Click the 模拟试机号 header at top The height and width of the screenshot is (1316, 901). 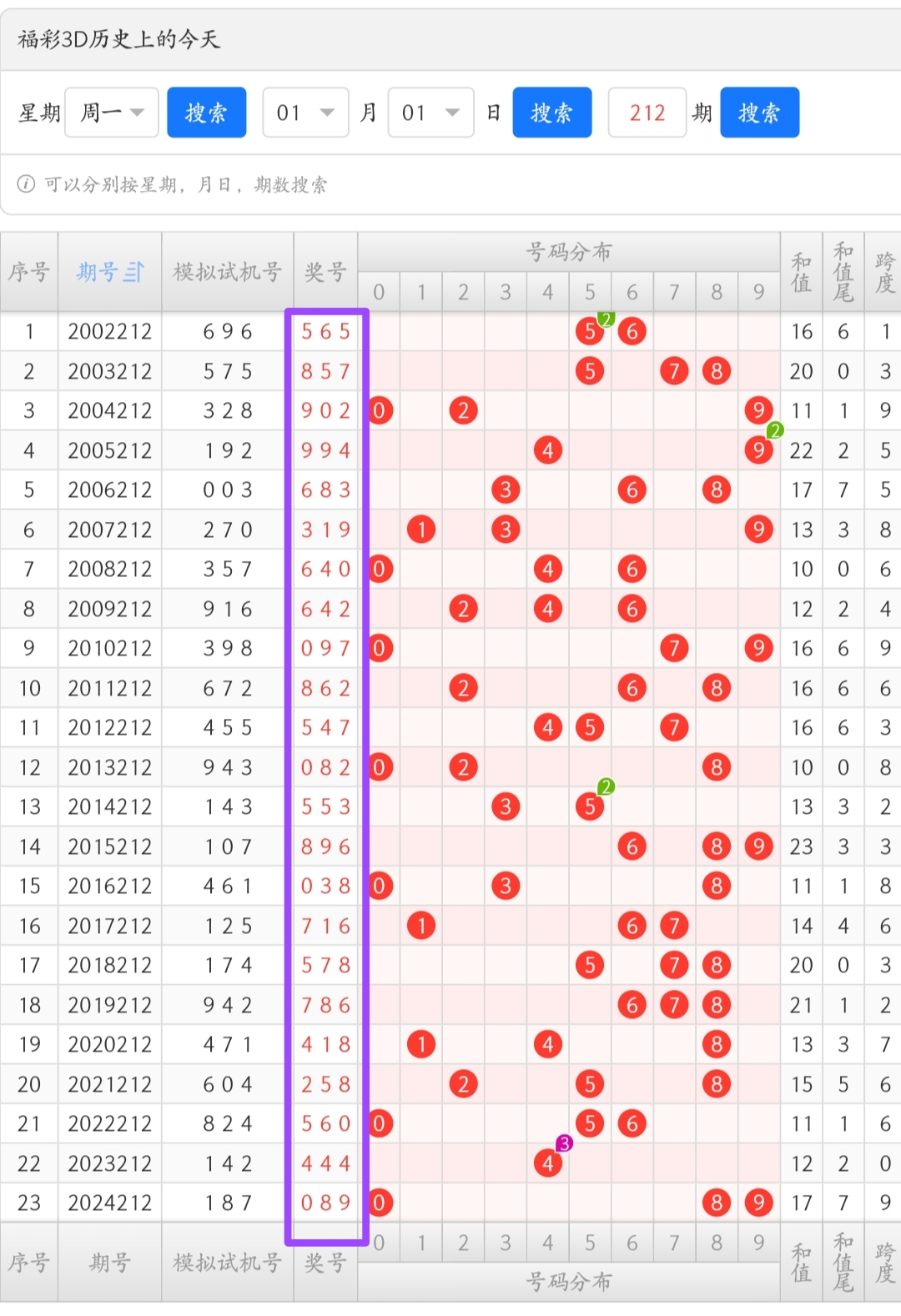pos(228,272)
